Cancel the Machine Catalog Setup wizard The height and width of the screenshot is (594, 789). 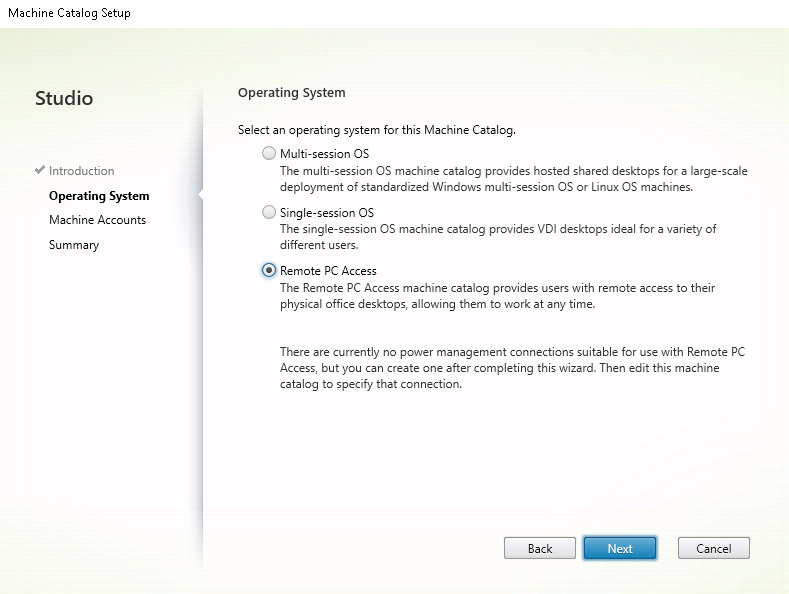tap(714, 548)
